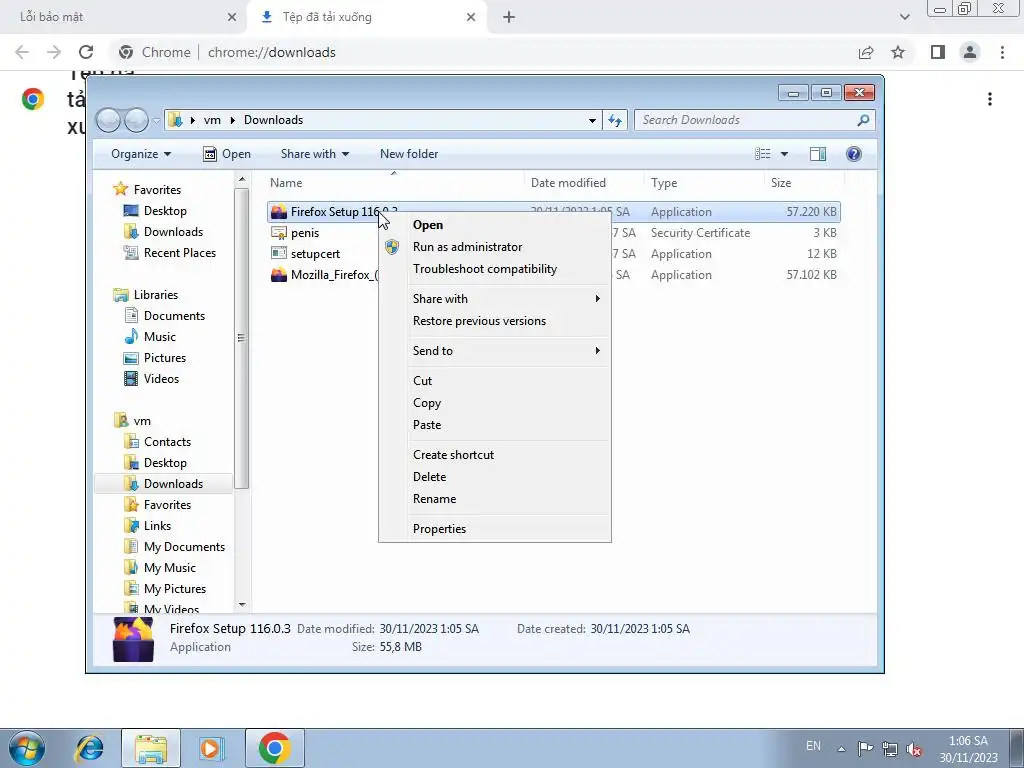
Task: Launch Internet Explorer from the taskbar
Action: click(89, 748)
